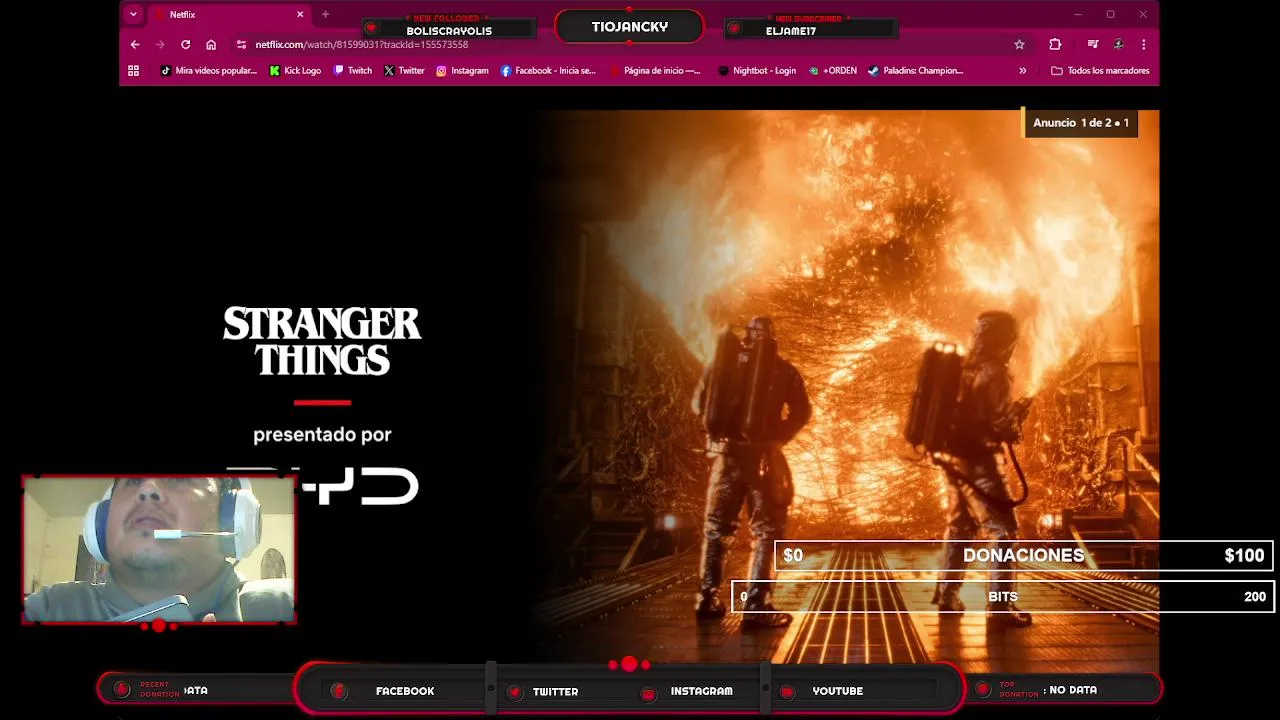Open the +ORDEN bookmark
The width and height of the screenshot is (1280, 720).
click(x=832, y=71)
